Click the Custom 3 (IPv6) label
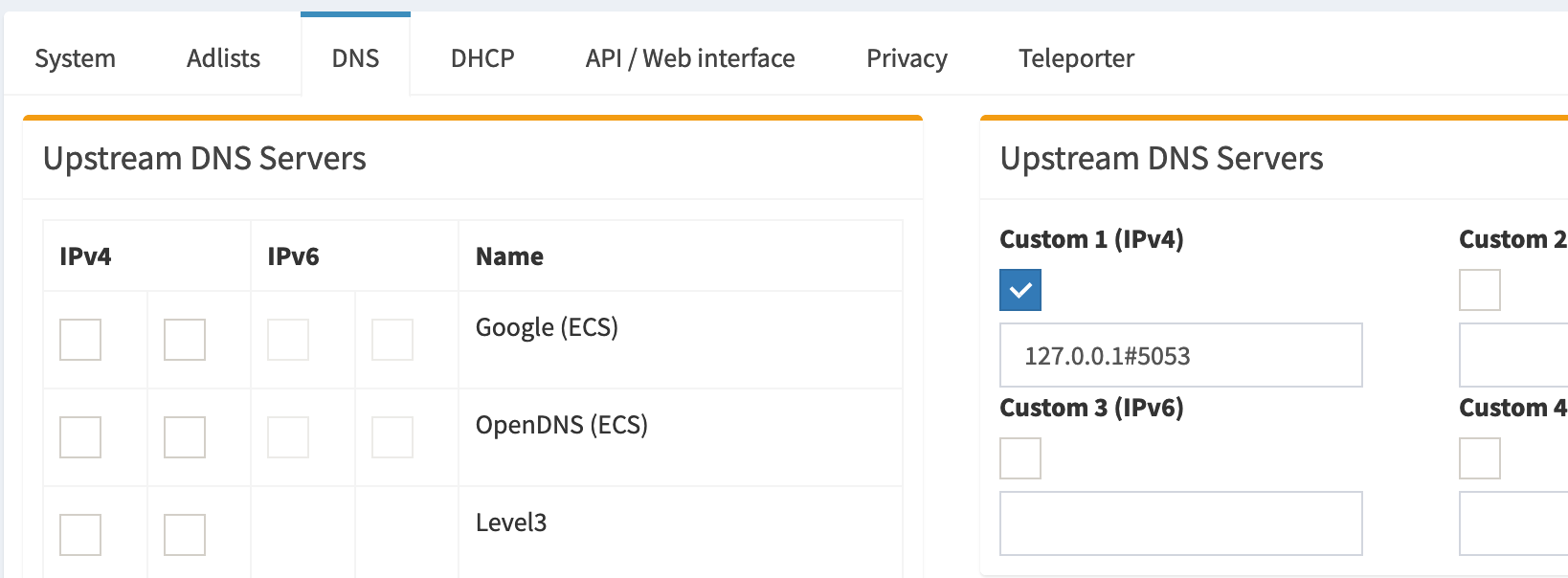This screenshot has height=578, width=1568. [x=1091, y=408]
